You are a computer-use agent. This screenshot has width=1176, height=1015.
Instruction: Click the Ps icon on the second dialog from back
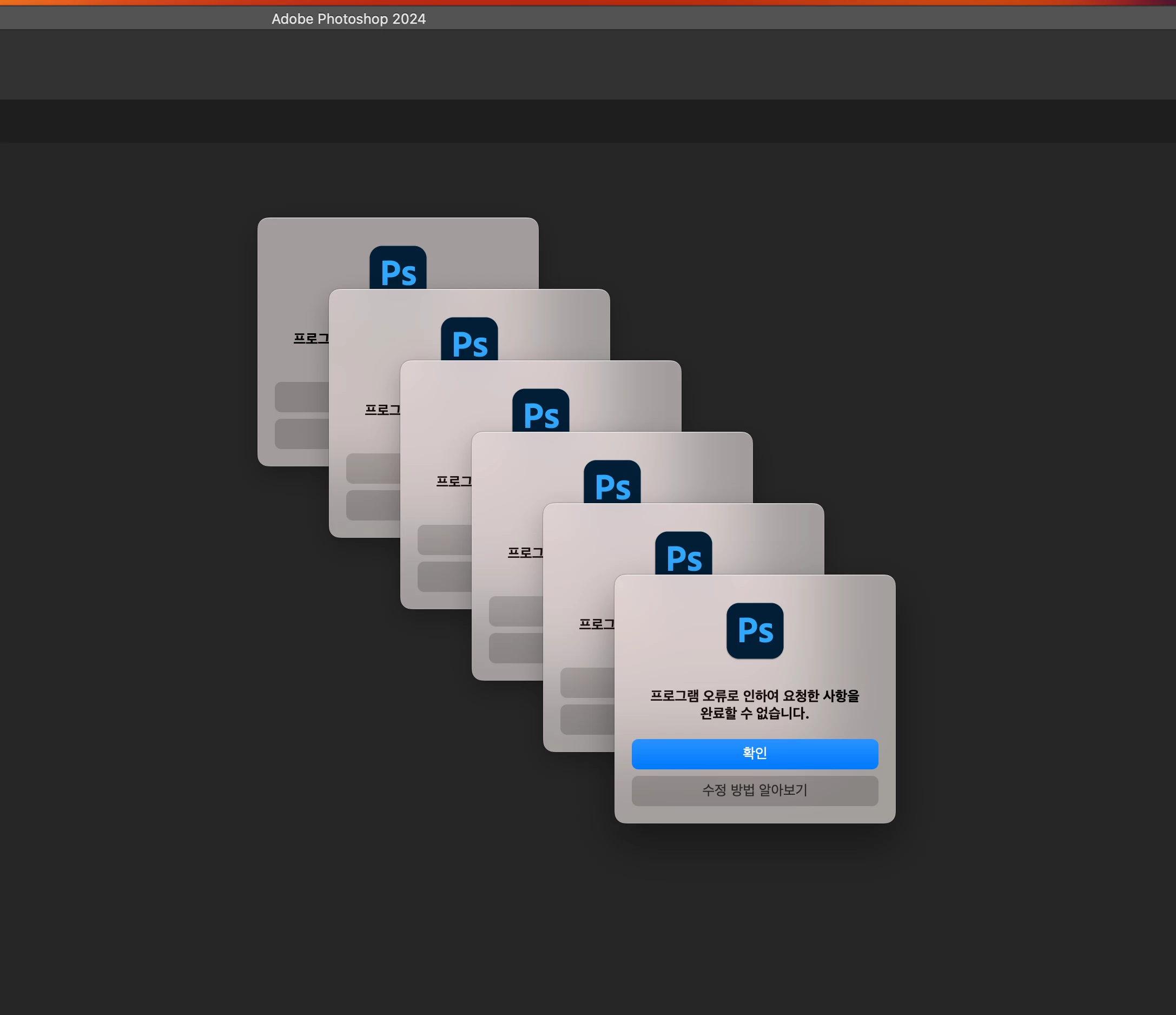coord(469,339)
